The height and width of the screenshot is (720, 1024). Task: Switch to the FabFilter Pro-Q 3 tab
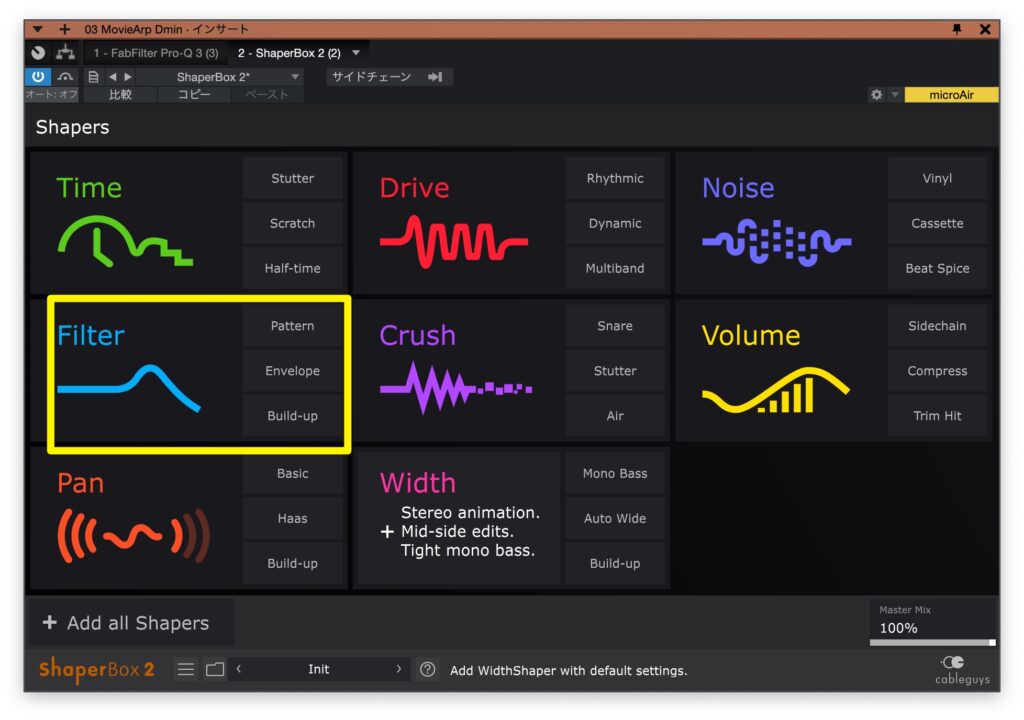point(156,53)
